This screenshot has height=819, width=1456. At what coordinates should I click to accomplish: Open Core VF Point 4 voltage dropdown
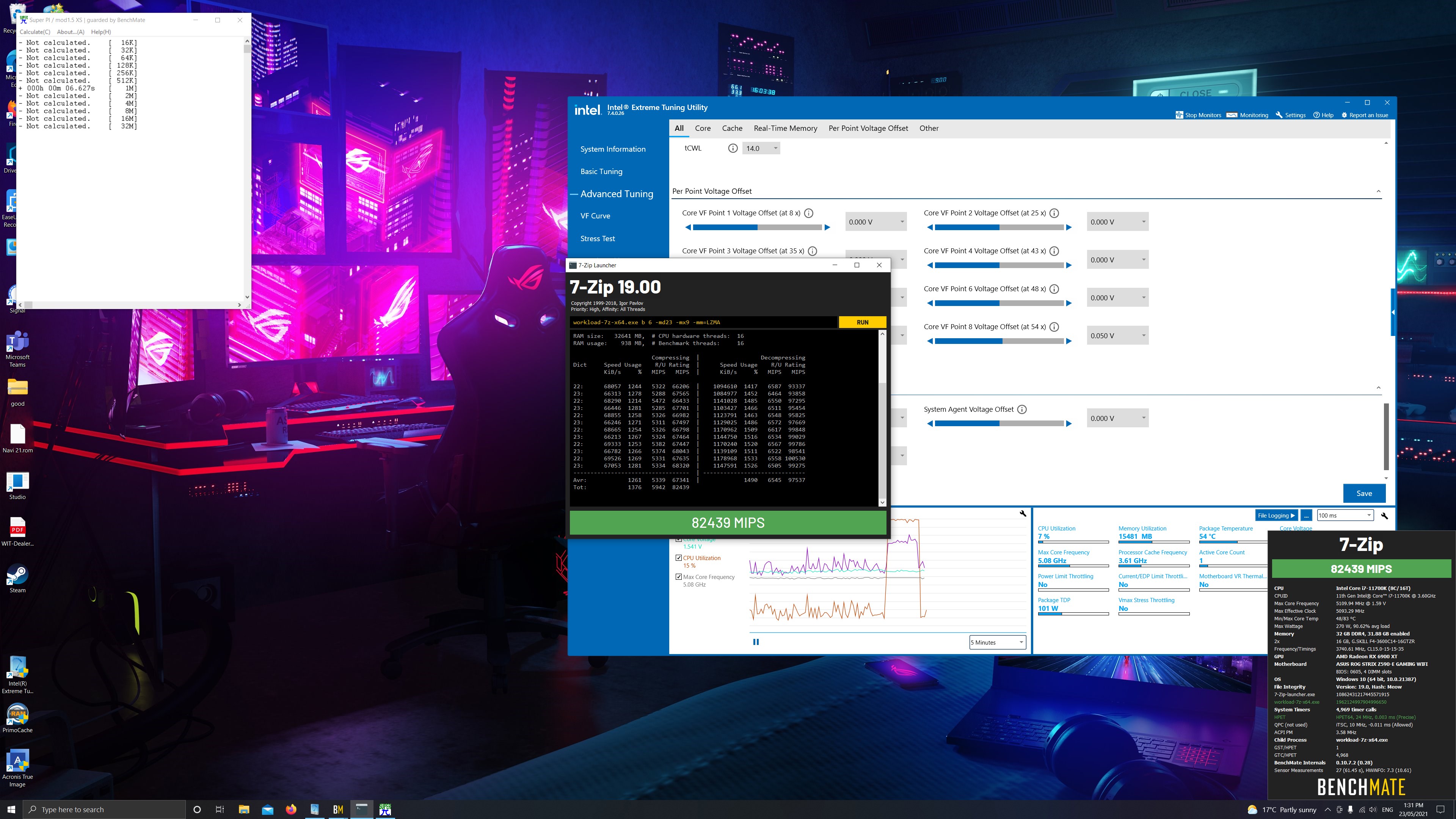(1118, 260)
